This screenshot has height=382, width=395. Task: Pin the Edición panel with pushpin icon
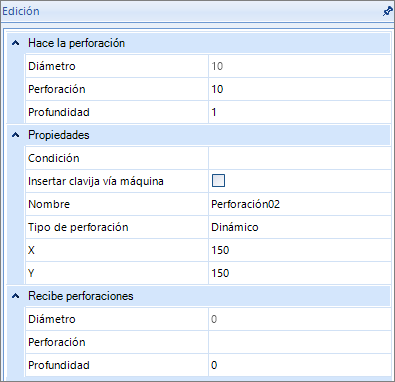(387, 11)
